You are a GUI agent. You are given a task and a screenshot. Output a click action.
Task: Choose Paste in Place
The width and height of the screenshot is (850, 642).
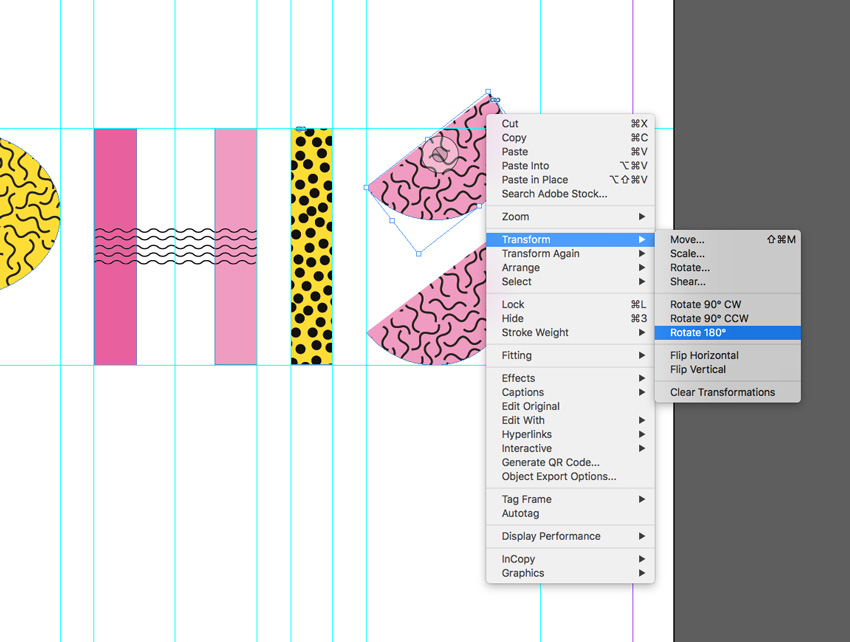point(534,180)
